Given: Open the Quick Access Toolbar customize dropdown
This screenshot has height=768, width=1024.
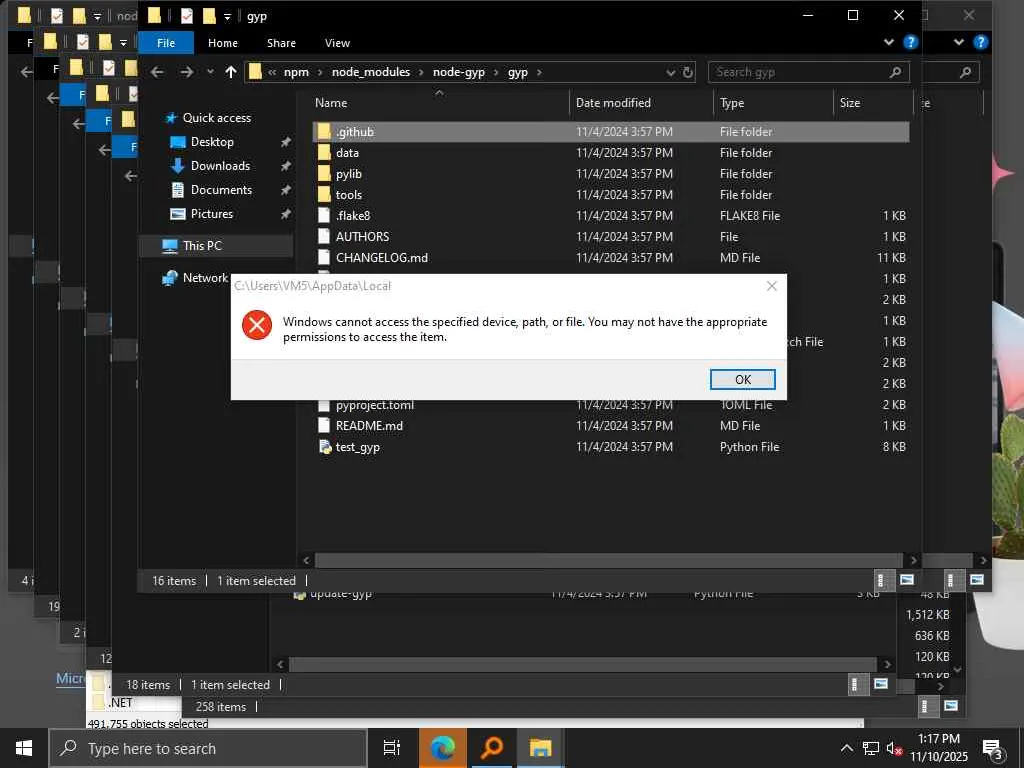Looking at the screenshot, I should click(227, 17).
